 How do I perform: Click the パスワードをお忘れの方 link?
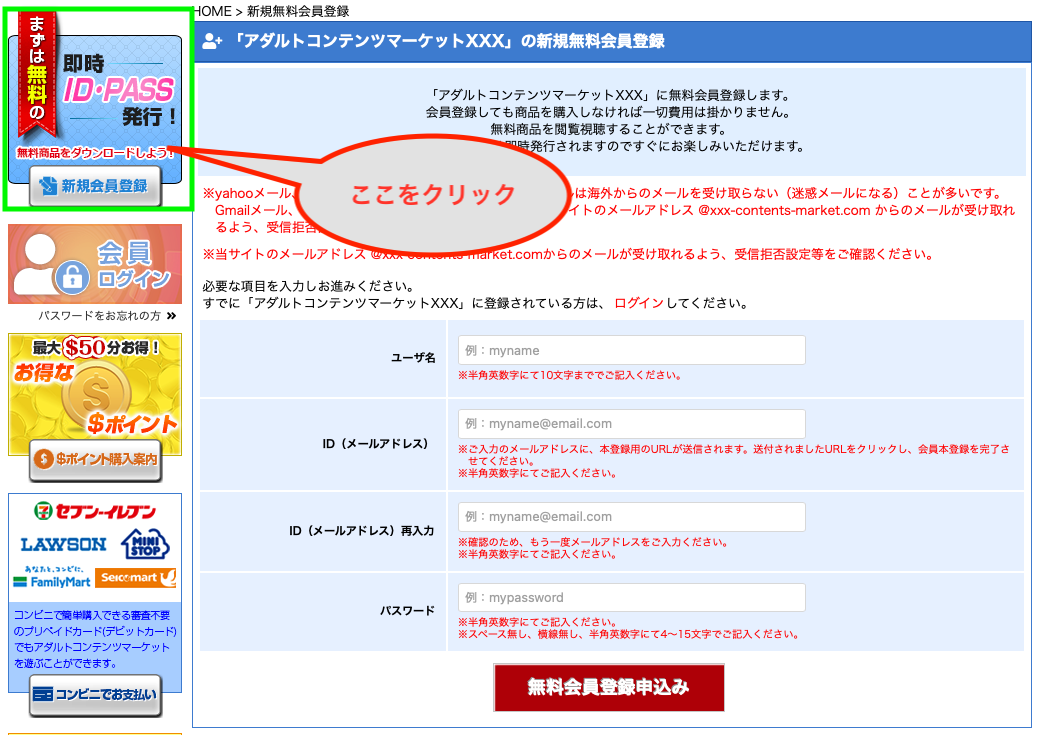click(x=99, y=316)
